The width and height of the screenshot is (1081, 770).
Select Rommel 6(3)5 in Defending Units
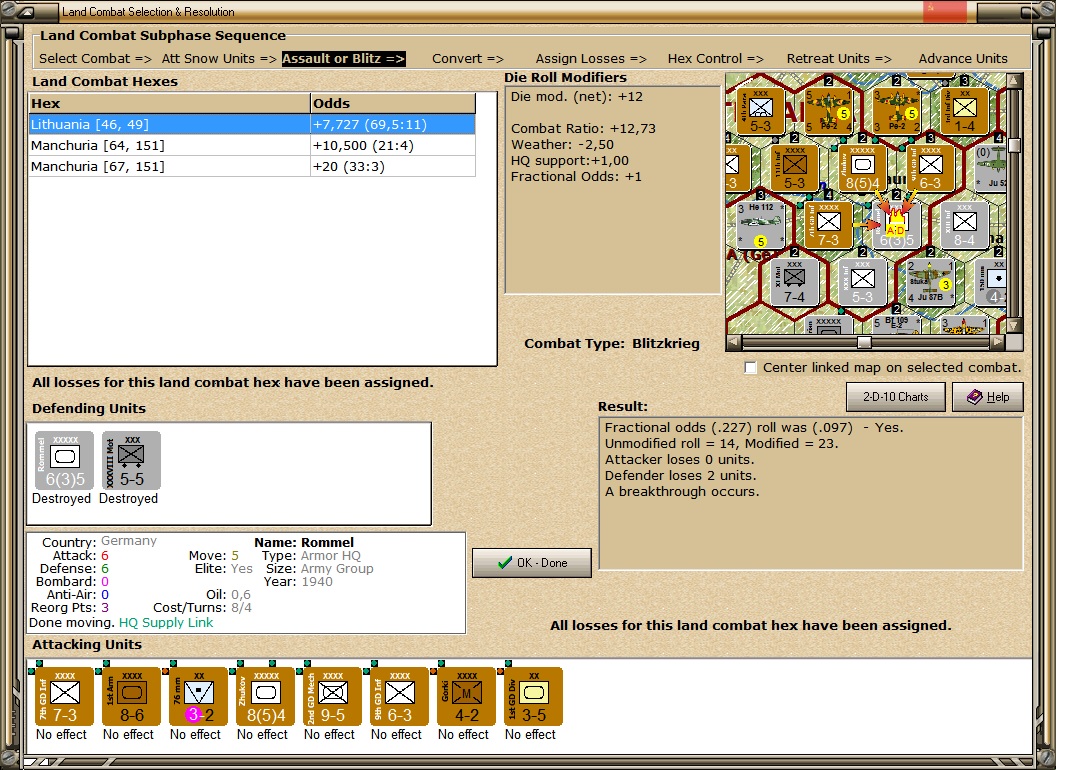[x=64, y=460]
